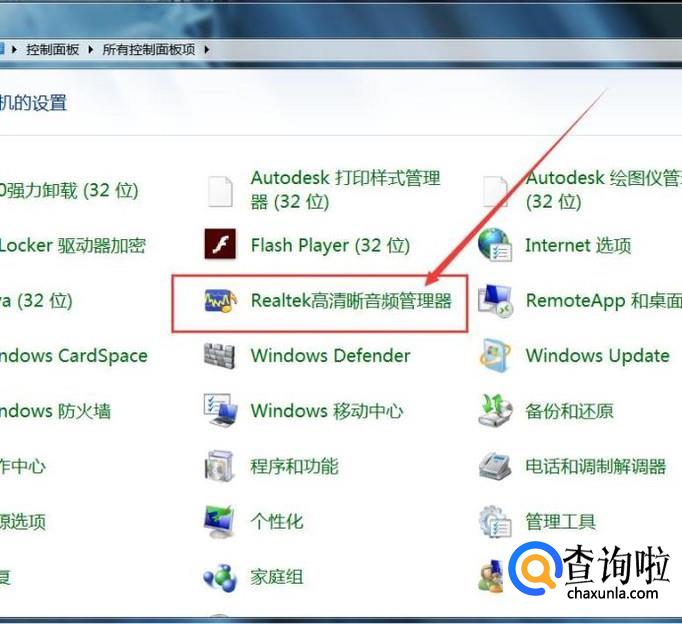Screen dimensions: 682x624
Task: Click the Autodesk 绘图仪 file icon
Action: click(495, 191)
